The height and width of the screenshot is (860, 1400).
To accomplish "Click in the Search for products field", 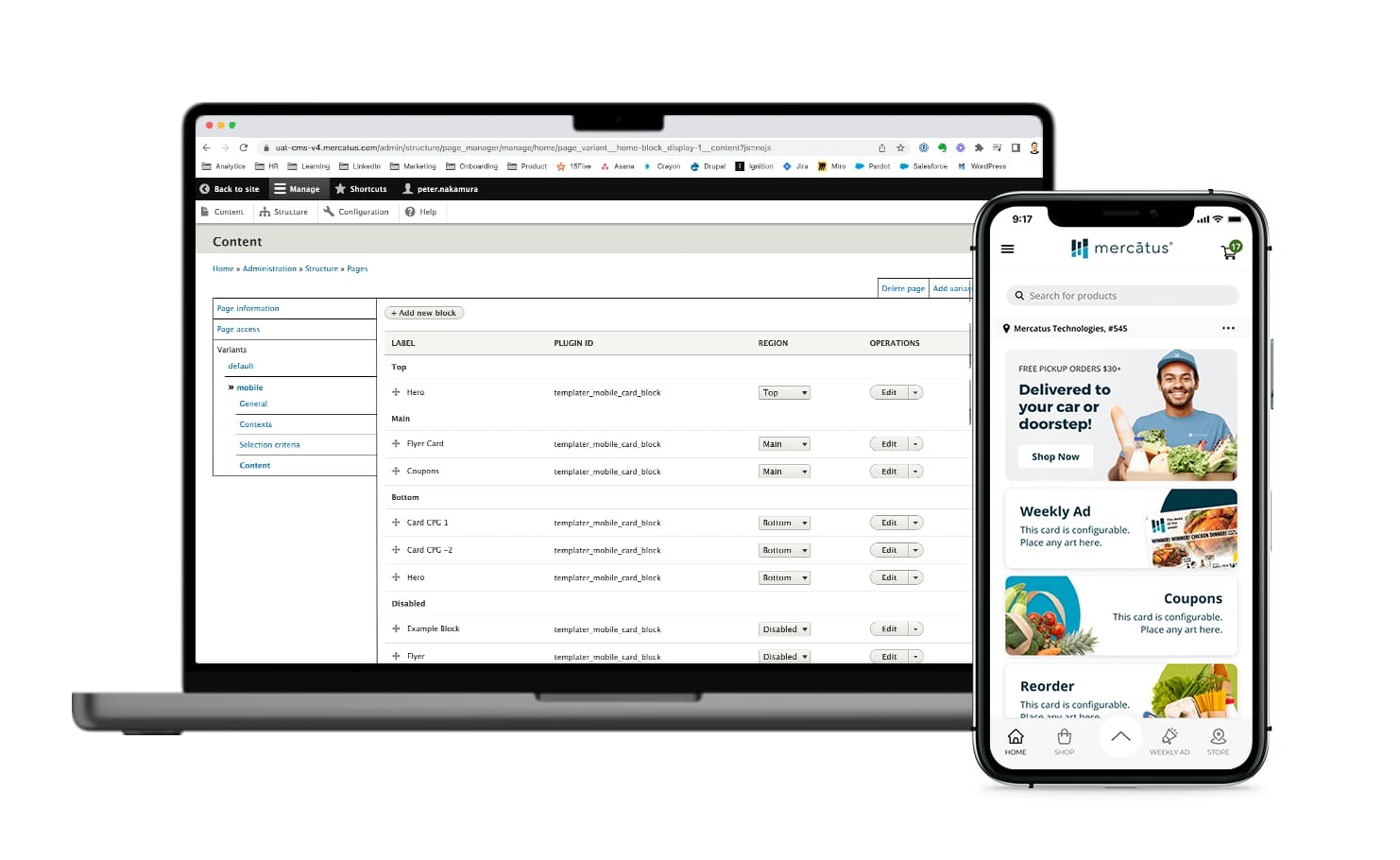I will [x=1122, y=296].
